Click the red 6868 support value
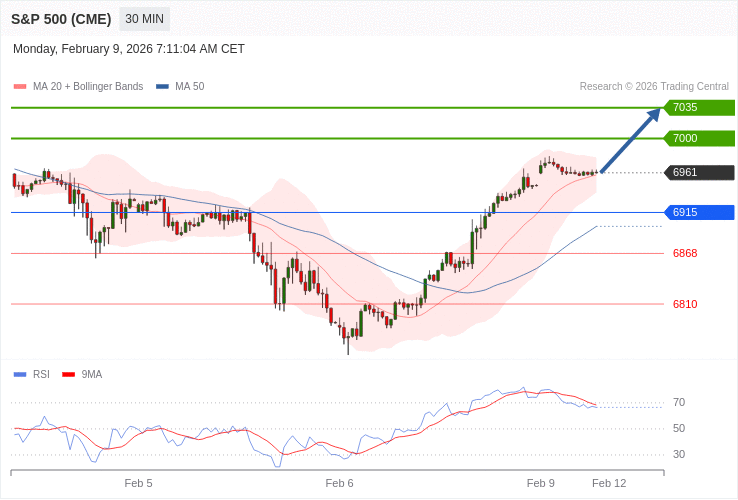This screenshot has height=500, width=738. click(x=685, y=253)
